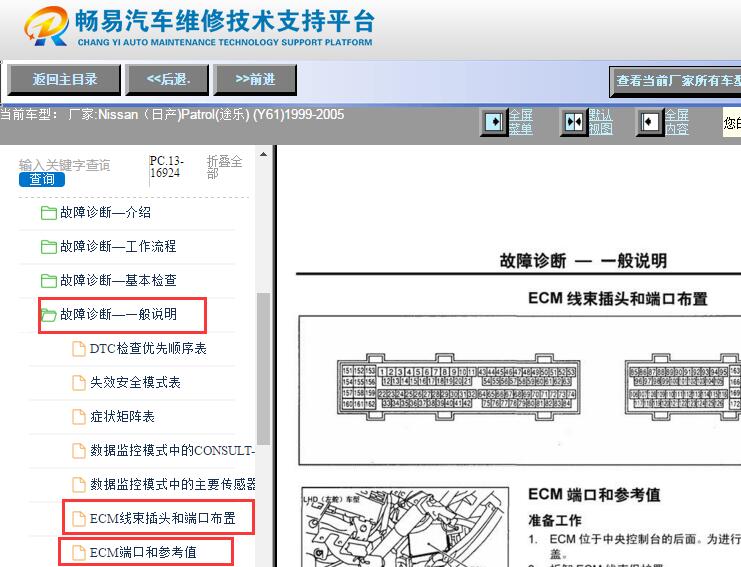Click page icon beside DTC检查优先顺序表

click(x=78, y=349)
